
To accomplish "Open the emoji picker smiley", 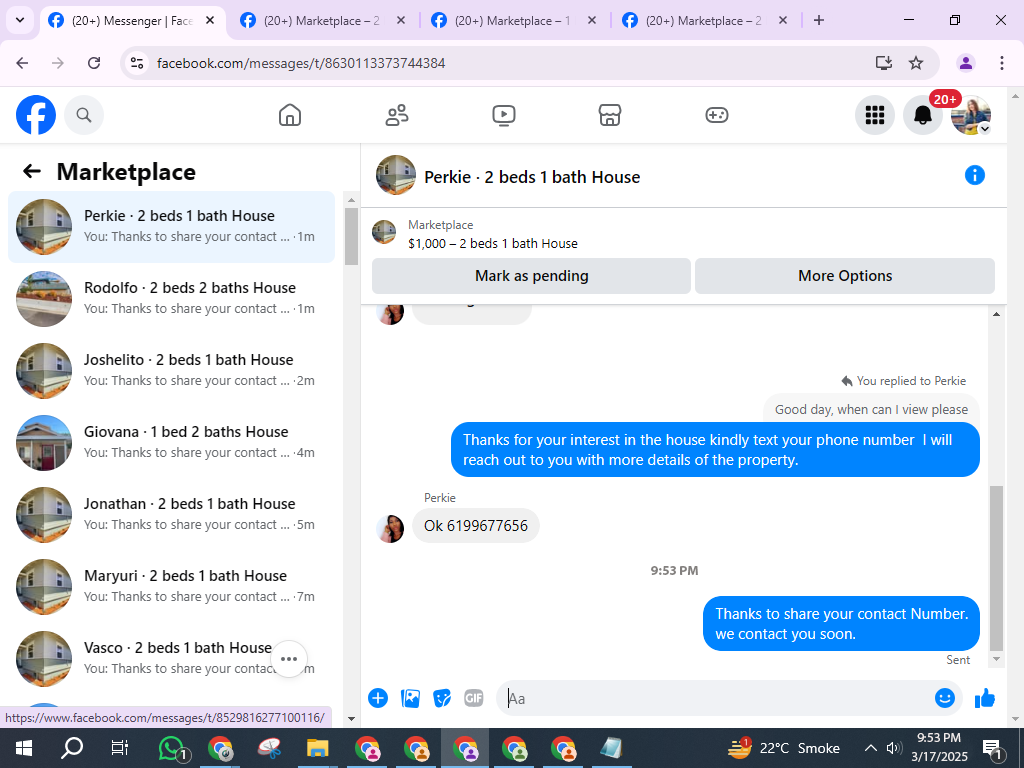I will pos(944,698).
